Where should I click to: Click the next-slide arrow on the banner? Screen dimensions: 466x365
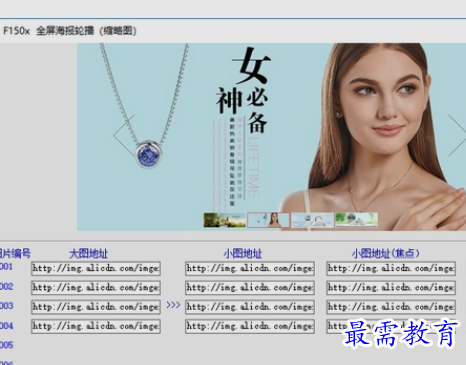click(x=457, y=135)
